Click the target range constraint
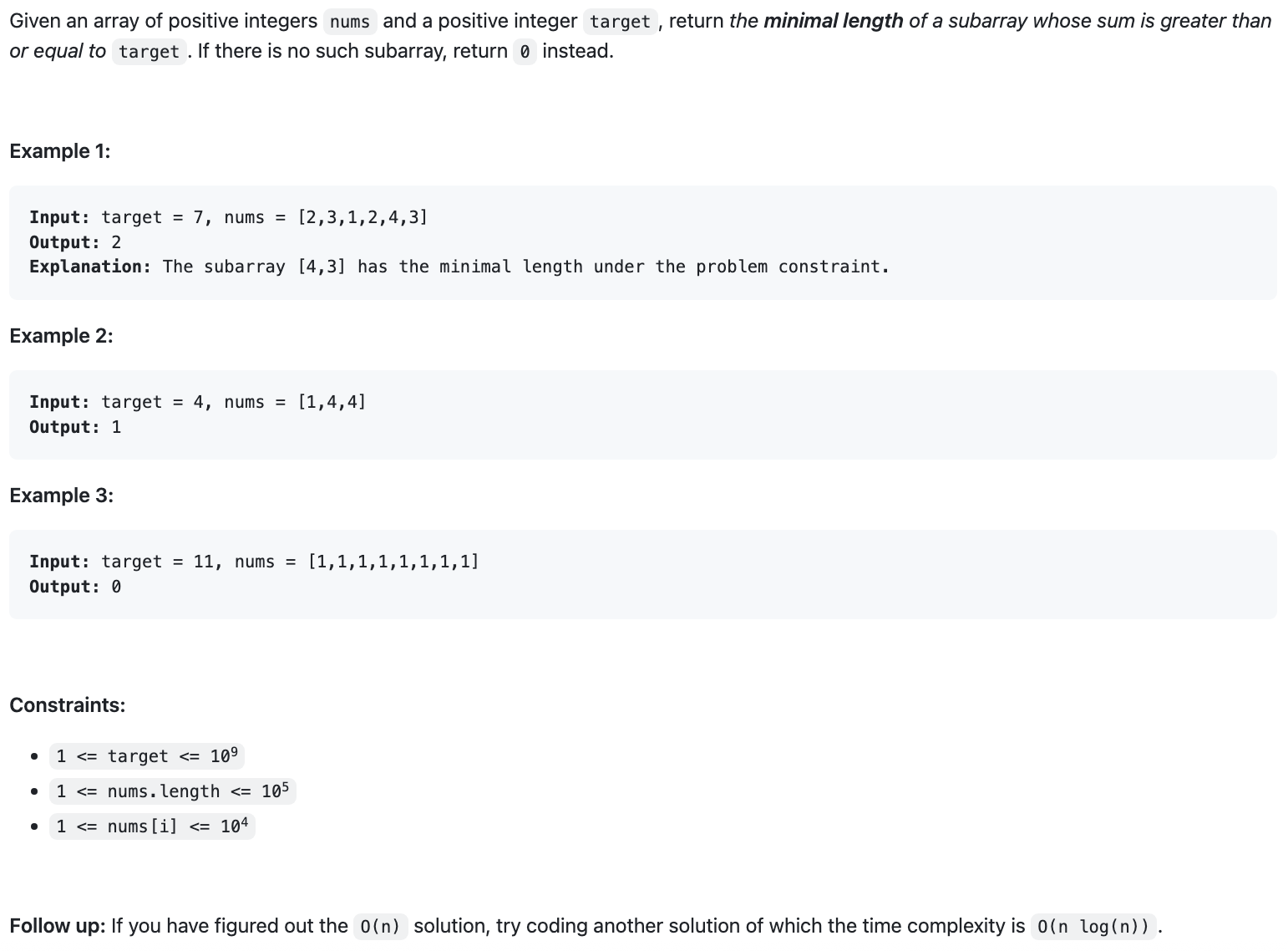The height and width of the screenshot is (951, 1288). (147, 756)
